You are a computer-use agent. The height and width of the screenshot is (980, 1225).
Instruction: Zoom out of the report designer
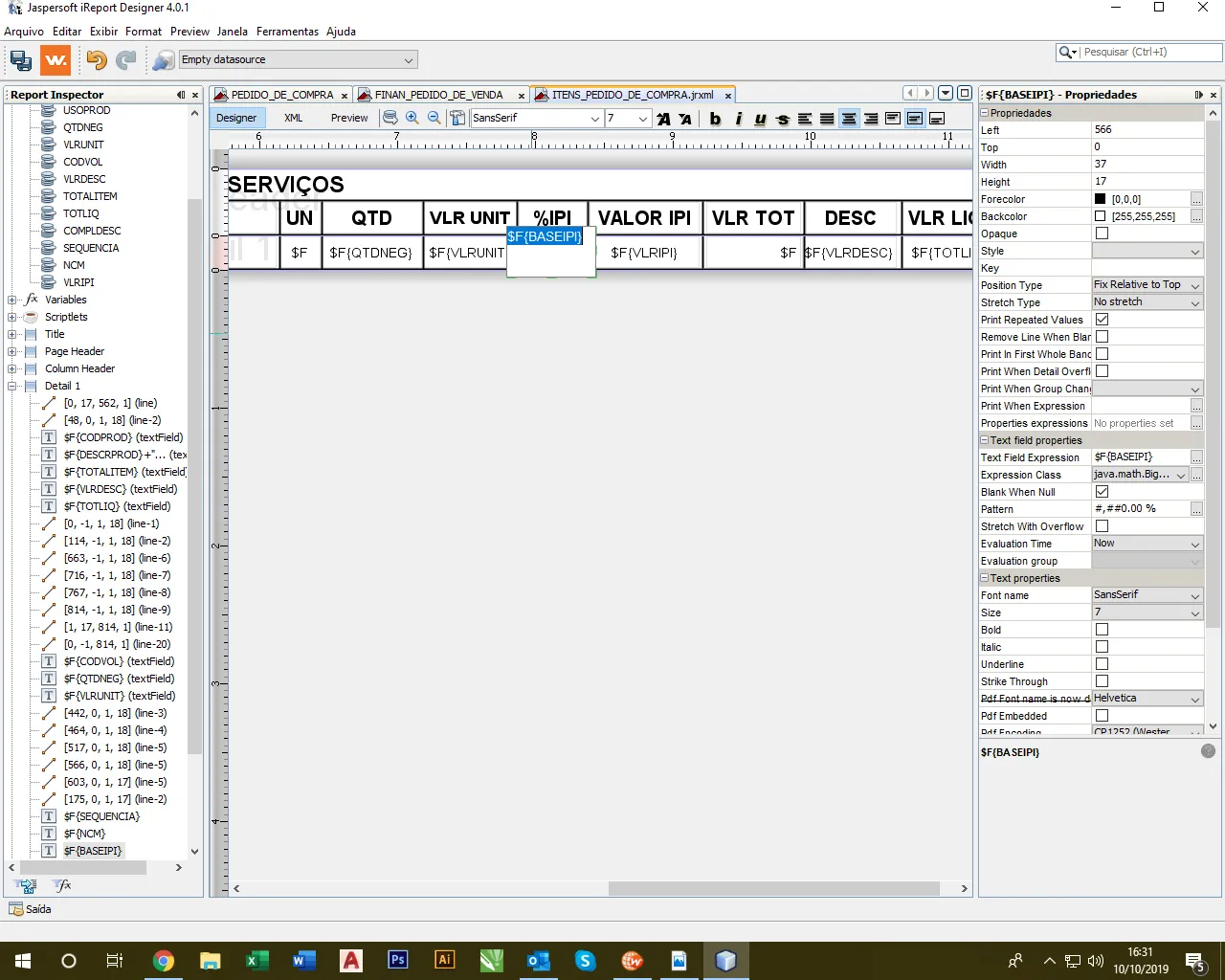coord(434,118)
